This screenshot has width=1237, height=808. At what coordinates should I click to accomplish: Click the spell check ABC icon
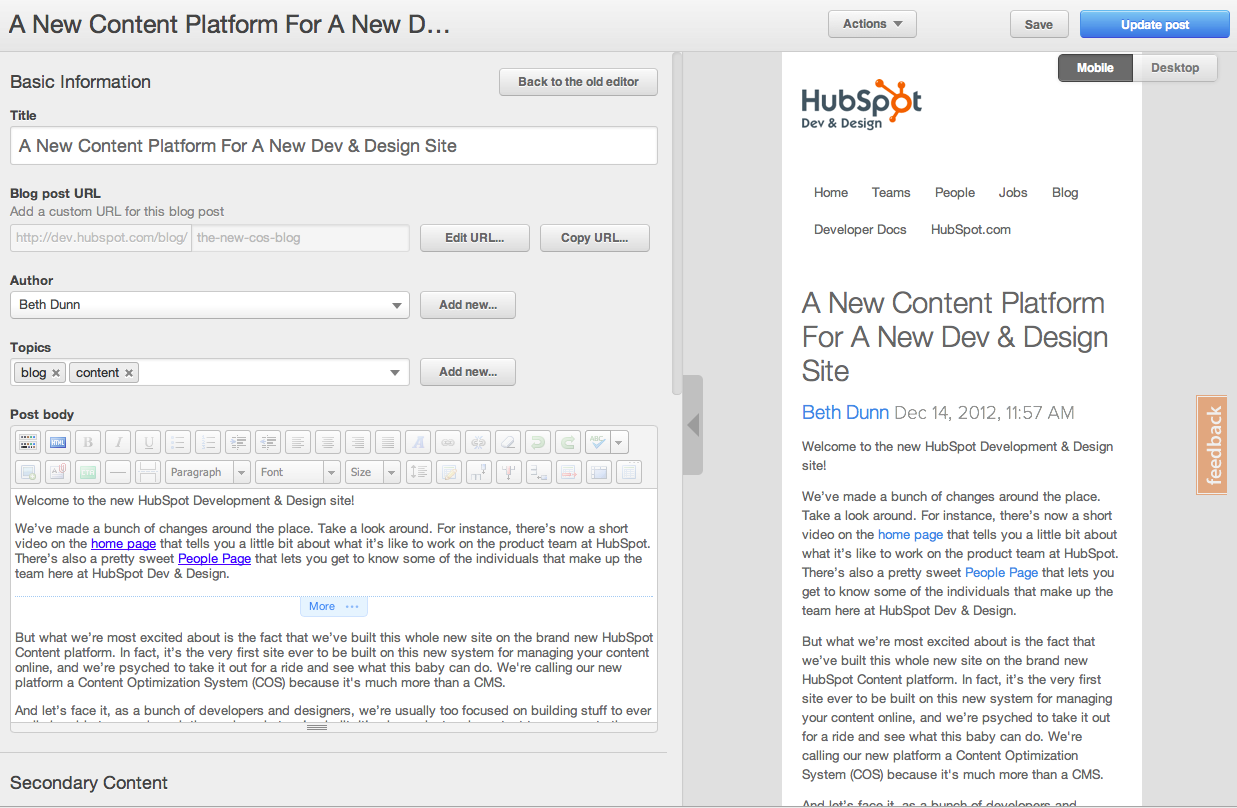(598, 442)
